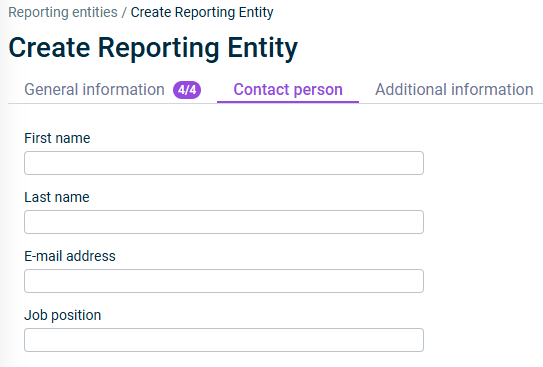Click the Job position label

point(63,315)
